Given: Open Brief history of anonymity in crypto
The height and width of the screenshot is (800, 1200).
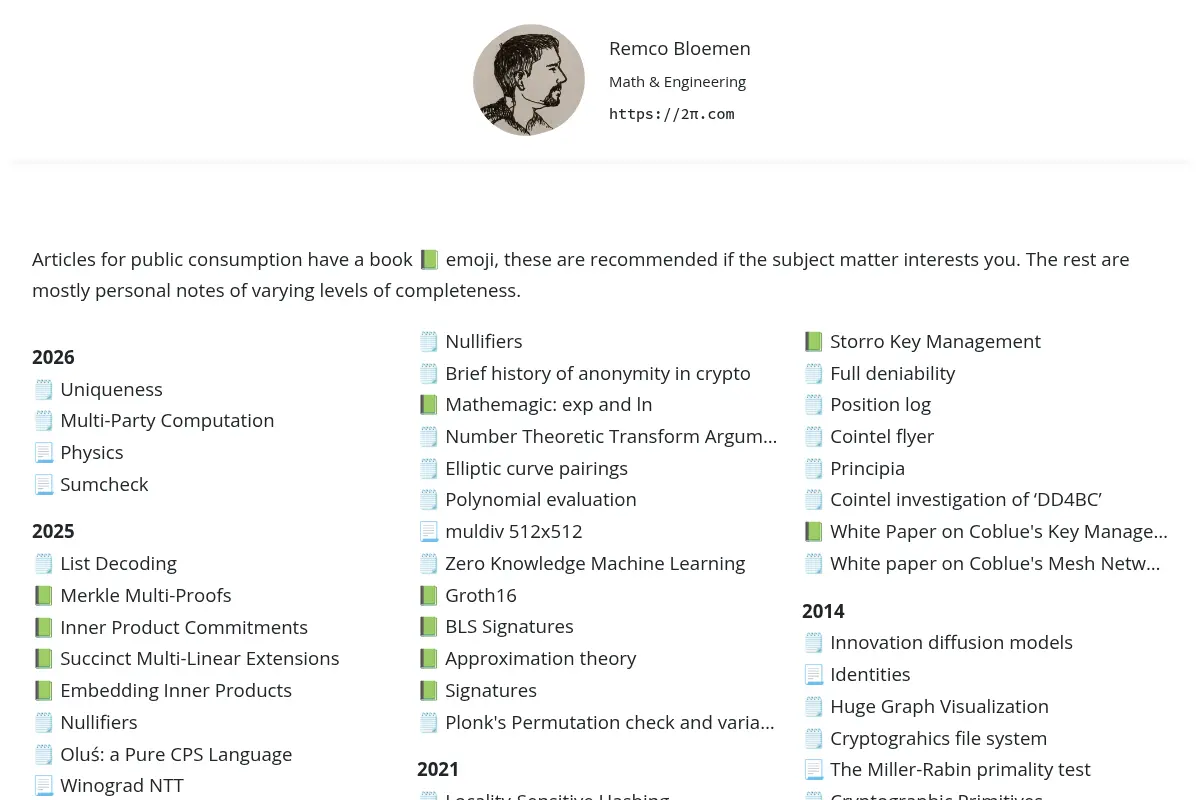Looking at the screenshot, I should [x=598, y=373].
